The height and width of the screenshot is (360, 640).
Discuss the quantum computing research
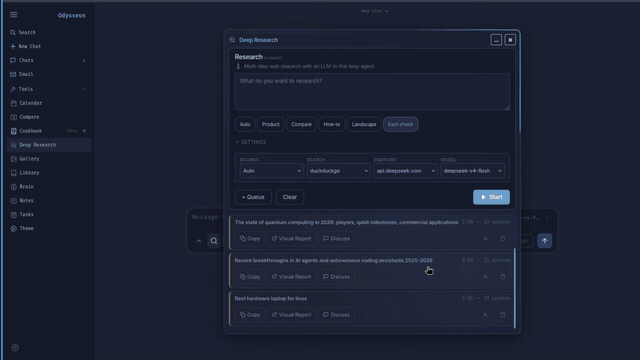pyautogui.click(x=336, y=239)
